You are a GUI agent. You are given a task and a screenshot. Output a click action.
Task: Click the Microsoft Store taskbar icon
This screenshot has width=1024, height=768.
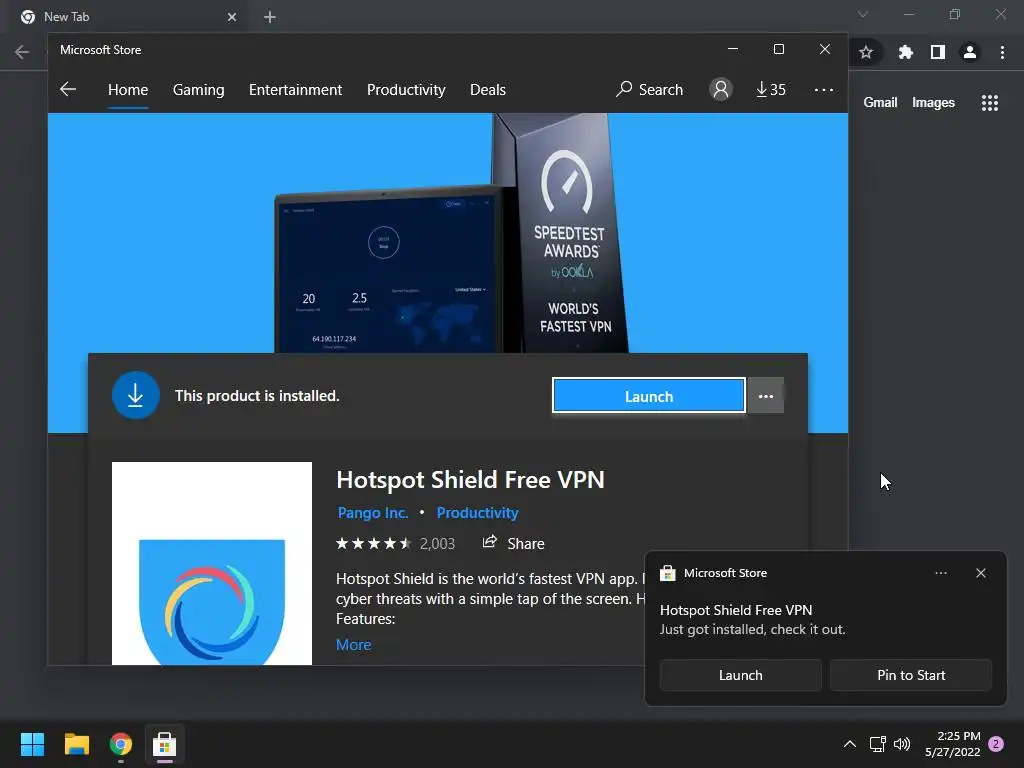(165, 744)
